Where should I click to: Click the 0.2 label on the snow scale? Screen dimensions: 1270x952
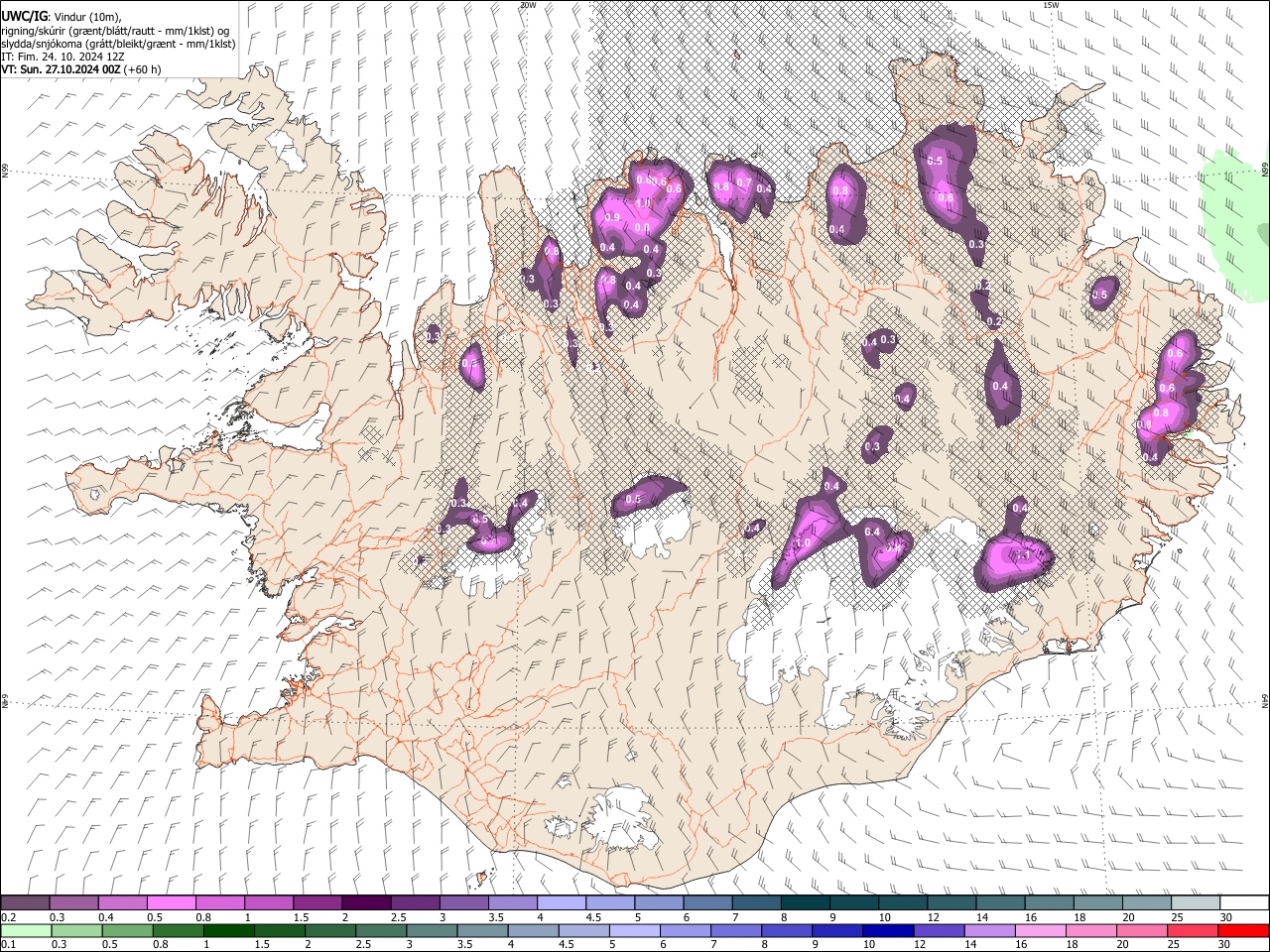[9, 917]
